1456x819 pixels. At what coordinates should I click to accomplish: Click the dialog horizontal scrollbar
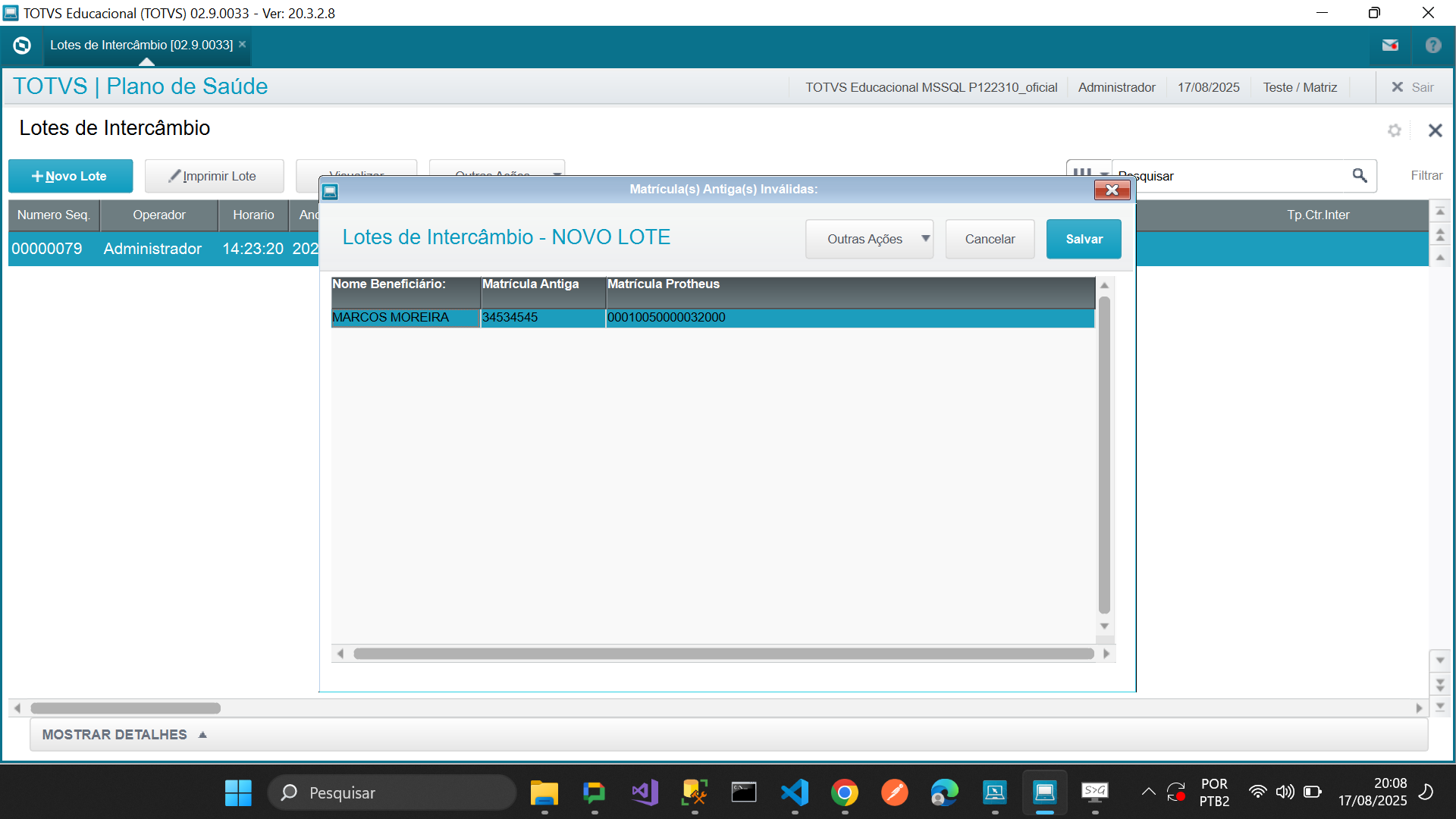tap(723, 654)
